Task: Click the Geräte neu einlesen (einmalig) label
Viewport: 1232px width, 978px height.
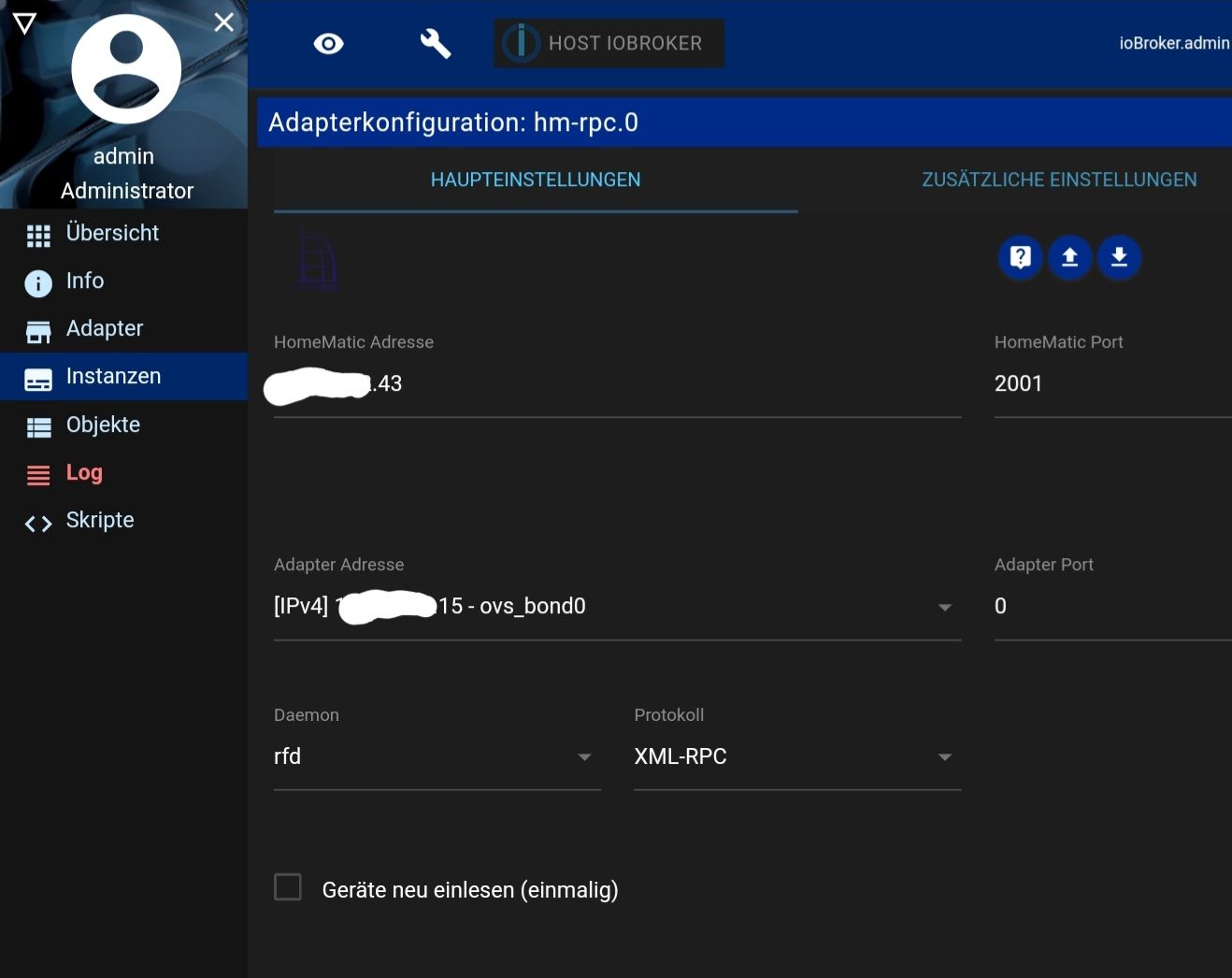Action: point(470,890)
